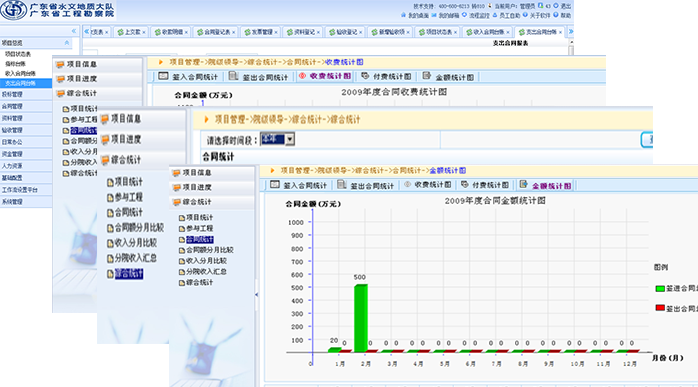Select highlighted 支出合同台账 in main sidebar

click(26, 83)
